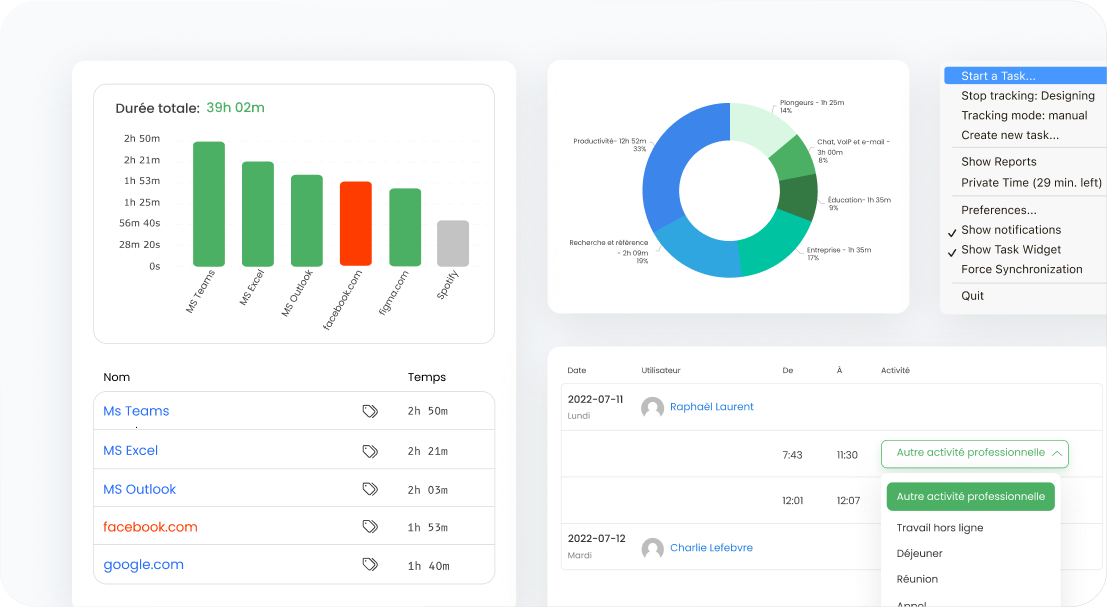Click the tag icon in the Ms Teams row
The height and width of the screenshot is (607, 1107).
tap(370, 411)
